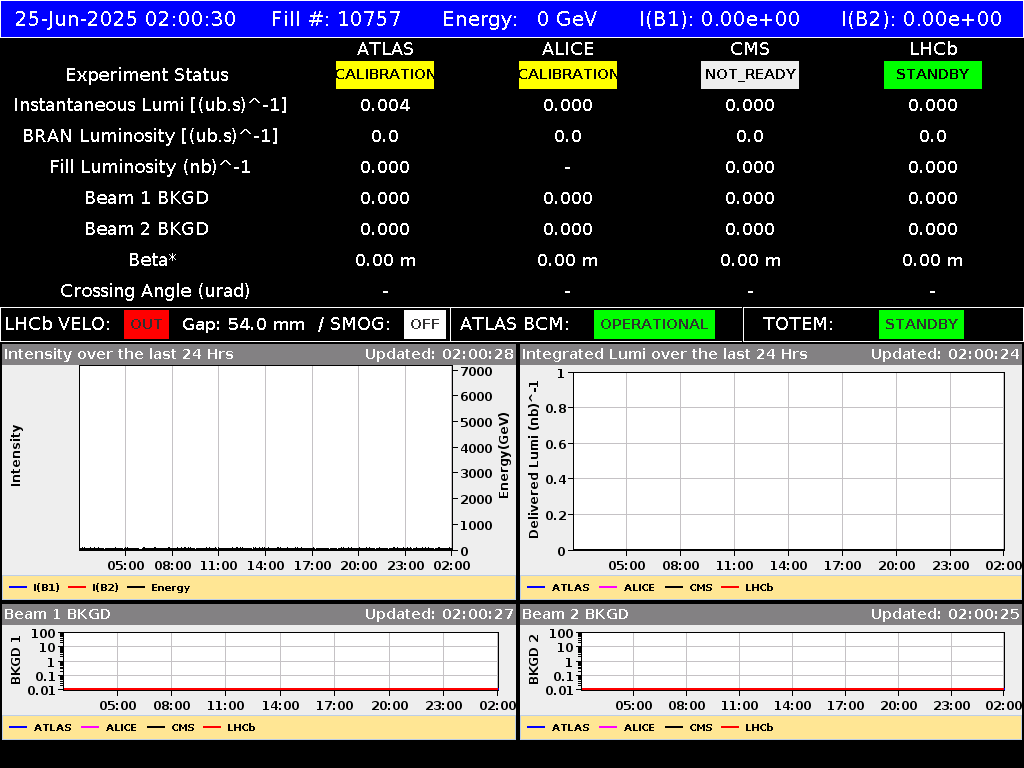Click the 14:00 tick on the Intensity chart

coord(266,566)
